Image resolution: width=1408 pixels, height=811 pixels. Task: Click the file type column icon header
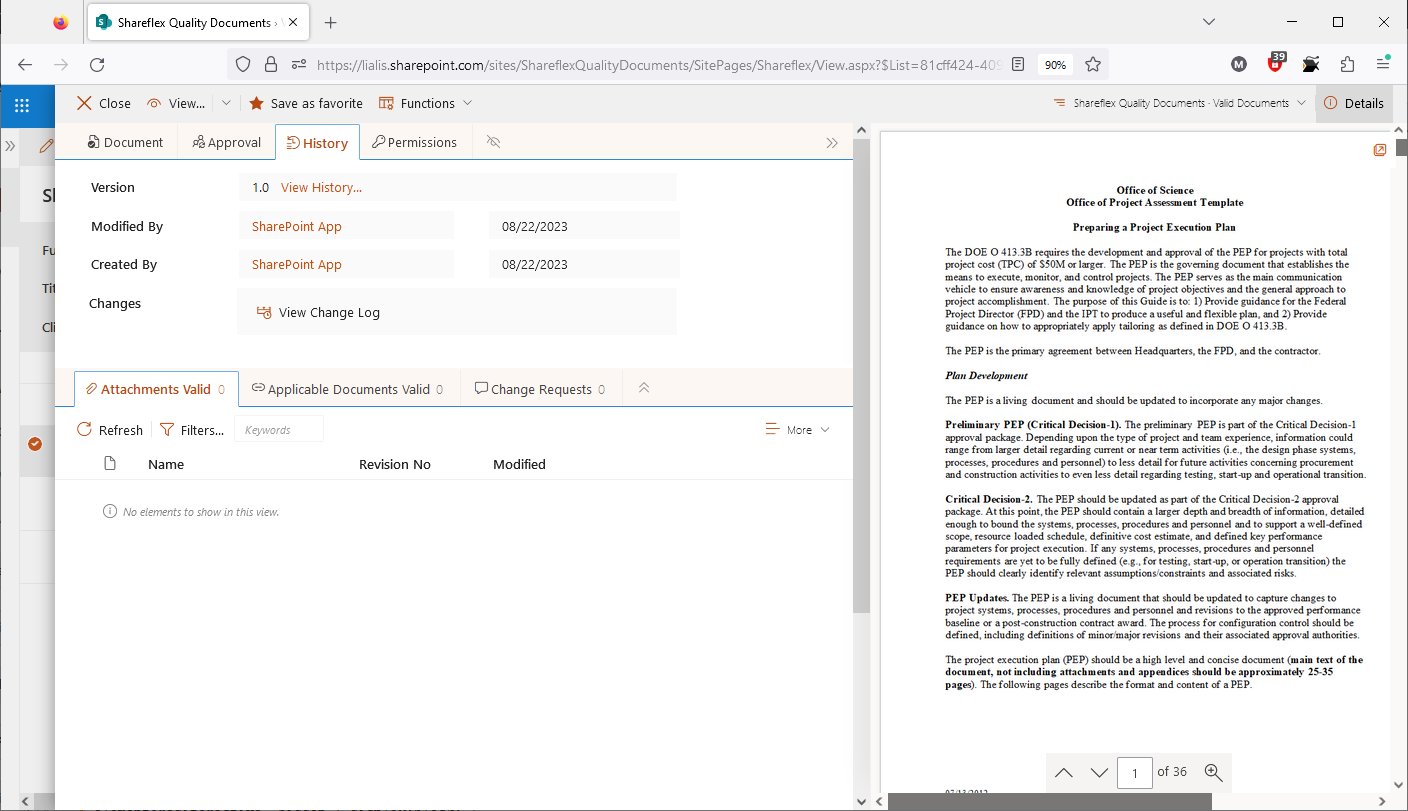[x=110, y=464]
